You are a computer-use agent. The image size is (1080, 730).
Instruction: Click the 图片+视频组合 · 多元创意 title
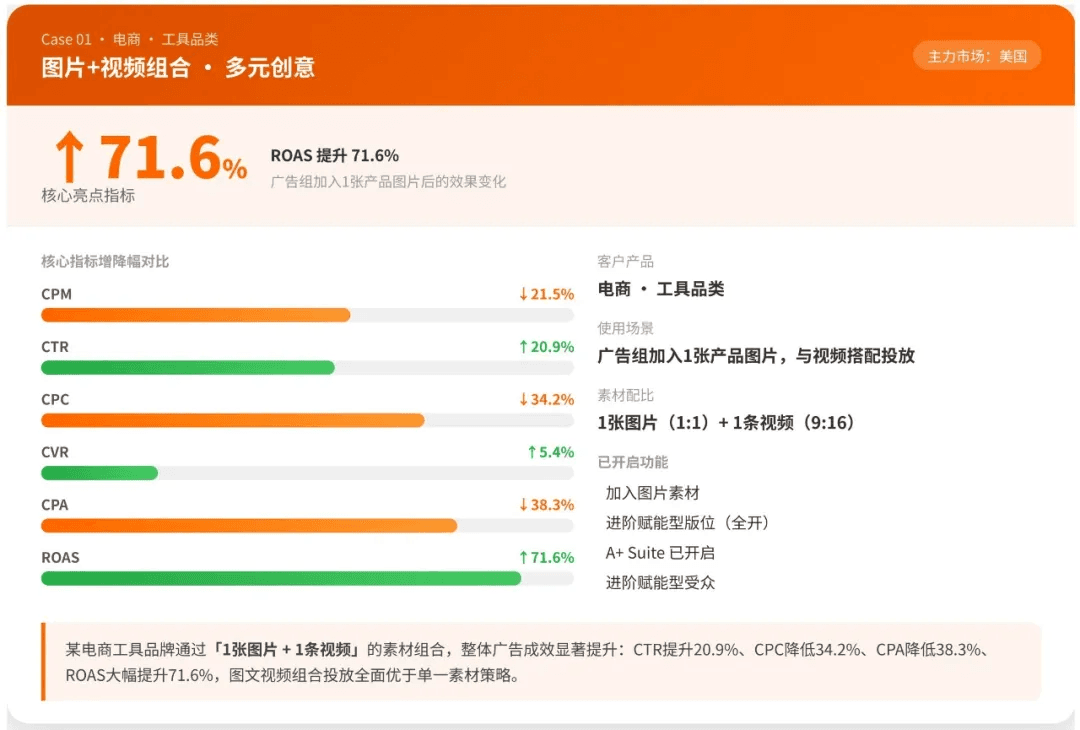coord(178,67)
